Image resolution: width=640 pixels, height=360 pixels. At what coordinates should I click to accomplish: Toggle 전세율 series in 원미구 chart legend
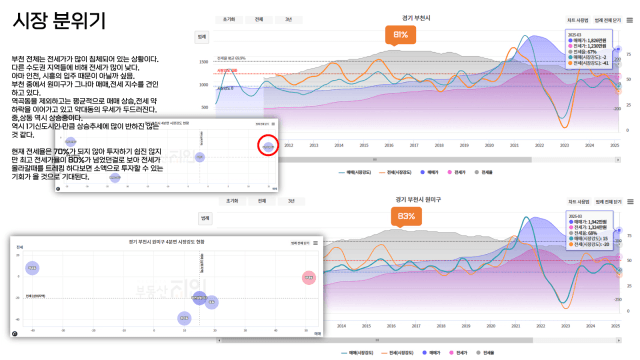[x=486, y=353]
